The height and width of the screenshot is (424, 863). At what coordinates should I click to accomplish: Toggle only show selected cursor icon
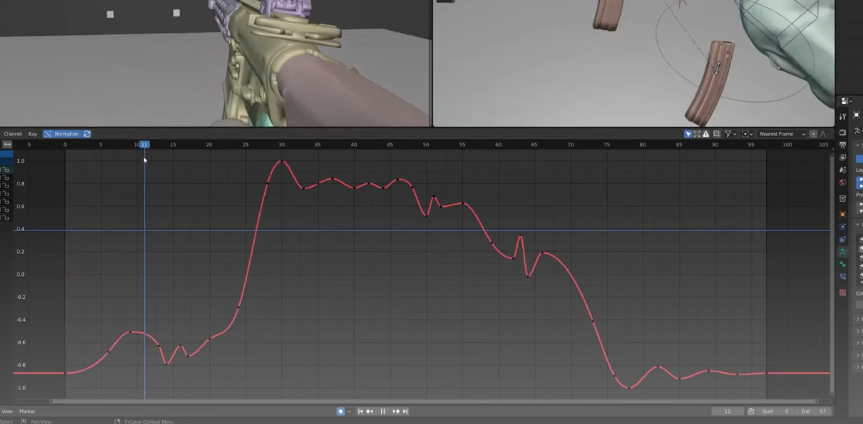coord(688,134)
